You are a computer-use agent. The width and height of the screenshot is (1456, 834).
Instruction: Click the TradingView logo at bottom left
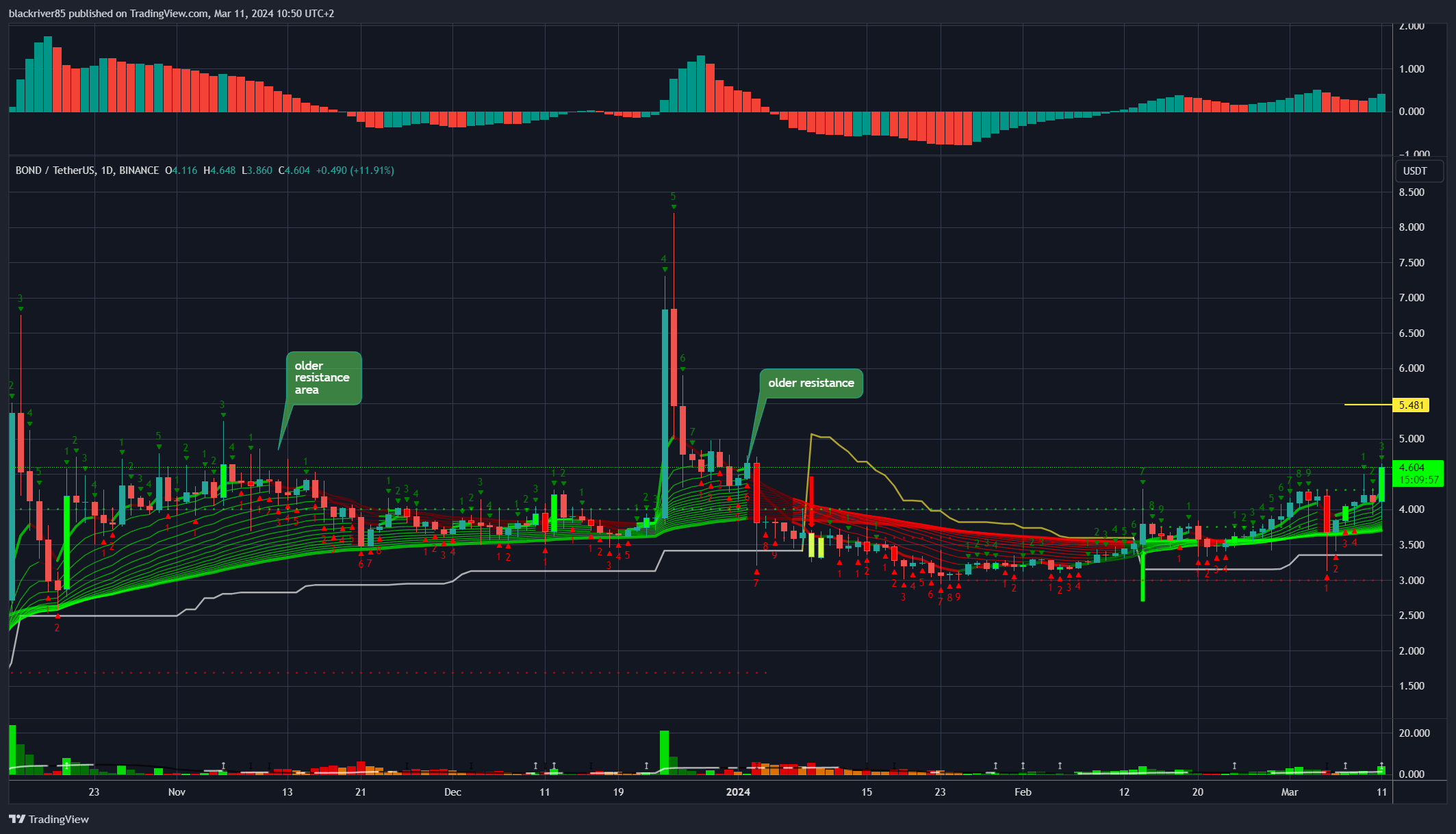click(x=49, y=819)
